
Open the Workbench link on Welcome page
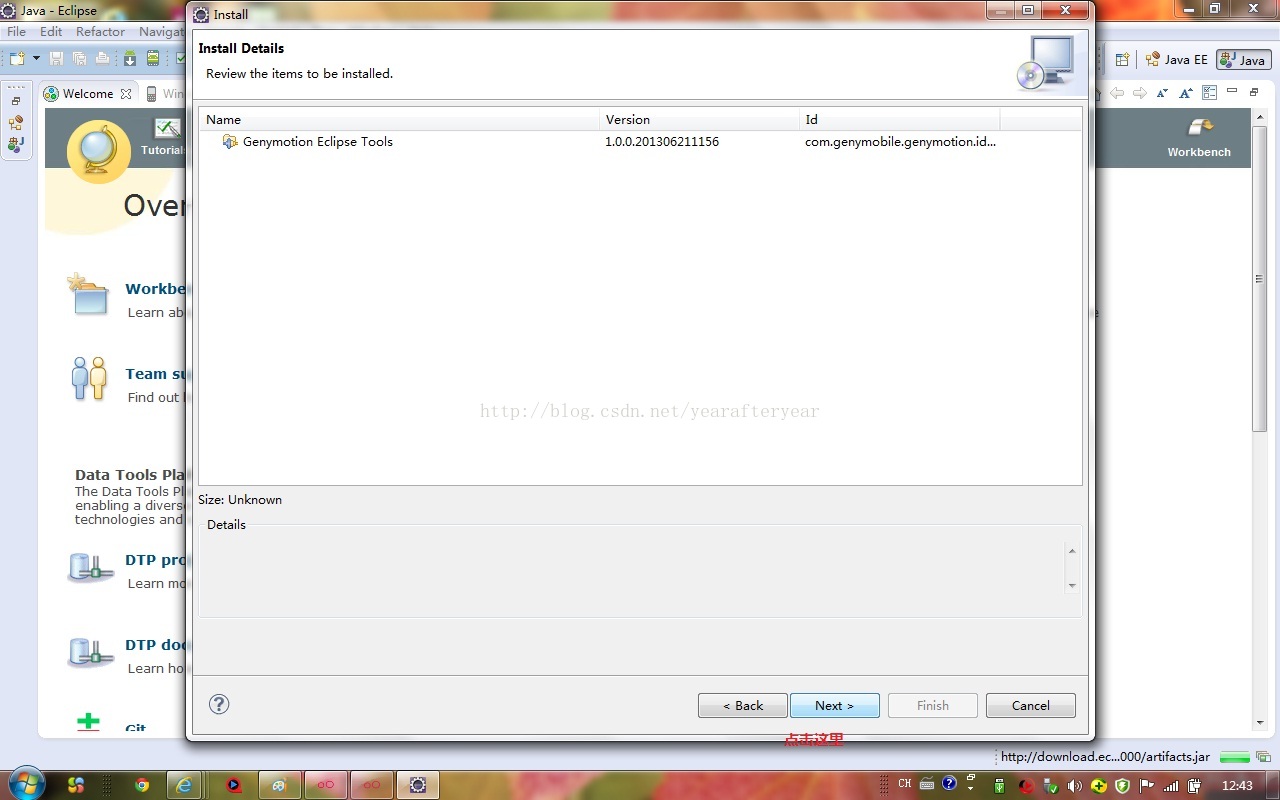1199,138
